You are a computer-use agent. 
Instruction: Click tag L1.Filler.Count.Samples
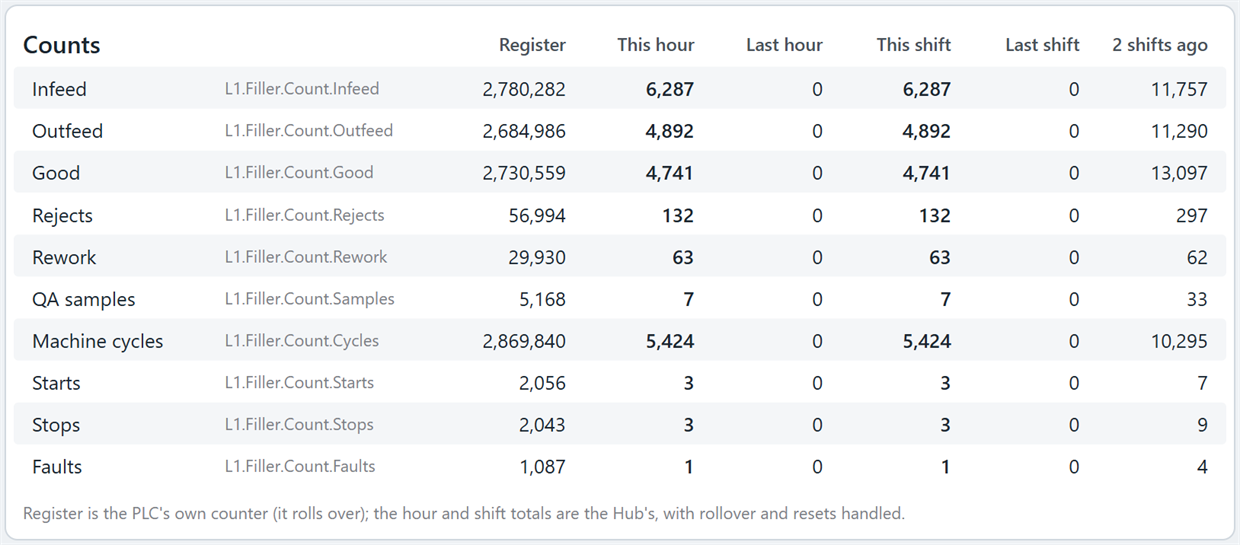tap(309, 299)
